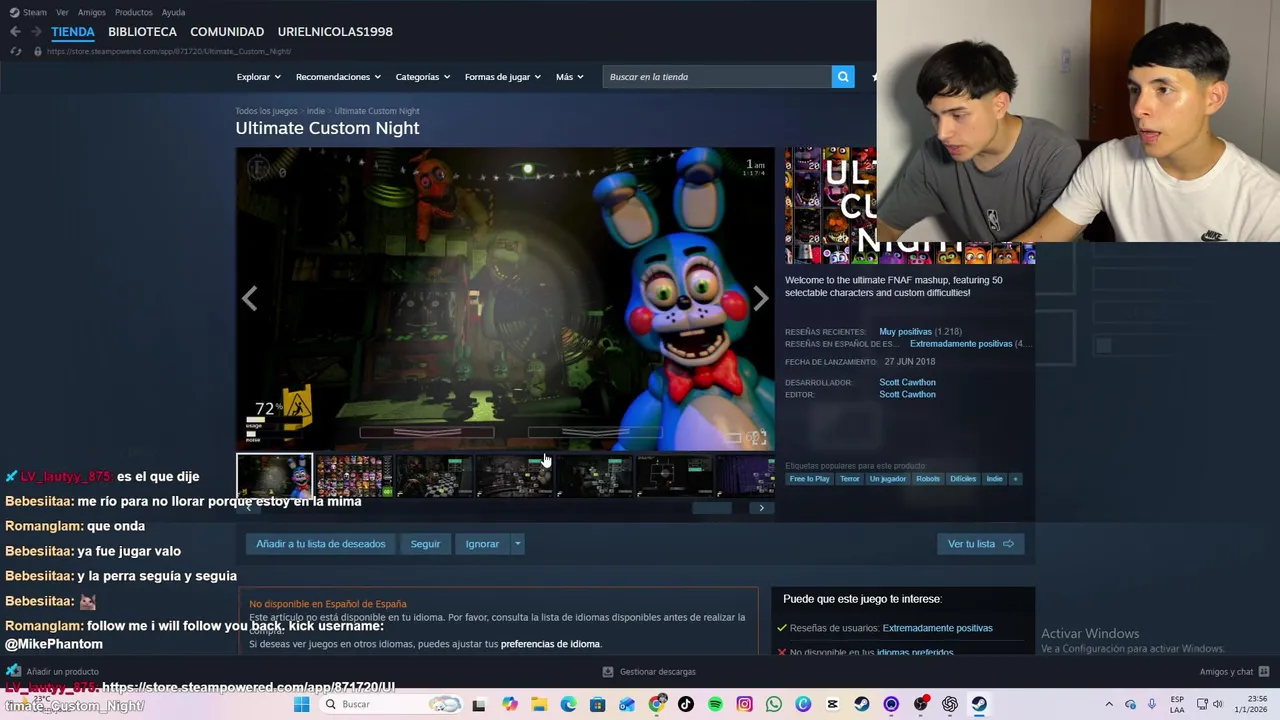Open dropdown arrow beside Ignorar button
1280x720 pixels.
[517, 544]
